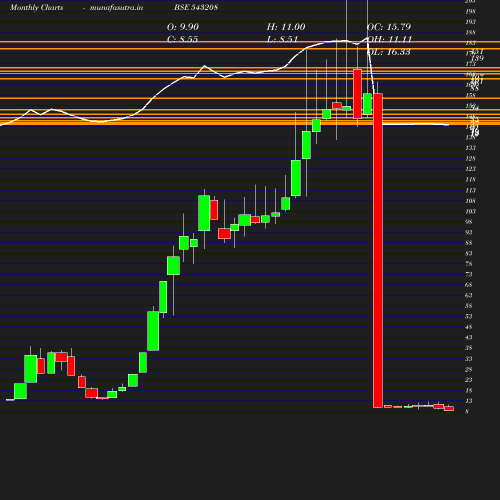This screenshot has height=500, width=500.
Task: Click the tallest red crash candlestick
Action: 378,250
